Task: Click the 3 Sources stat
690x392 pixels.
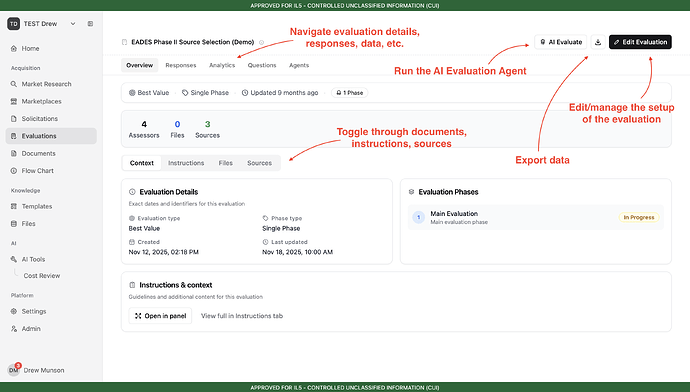Action: (207, 129)
